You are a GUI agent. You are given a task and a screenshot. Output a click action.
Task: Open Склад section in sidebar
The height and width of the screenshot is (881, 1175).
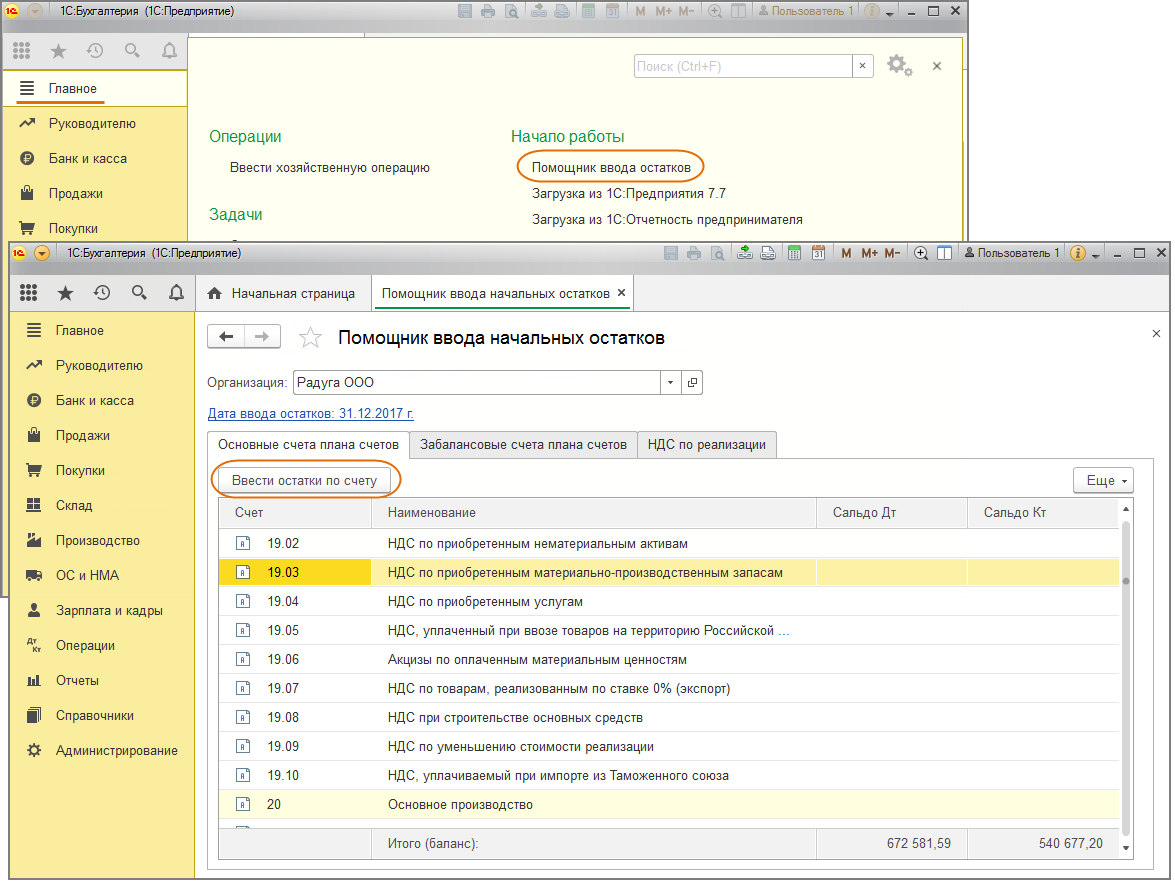click(x=73, y=506)
